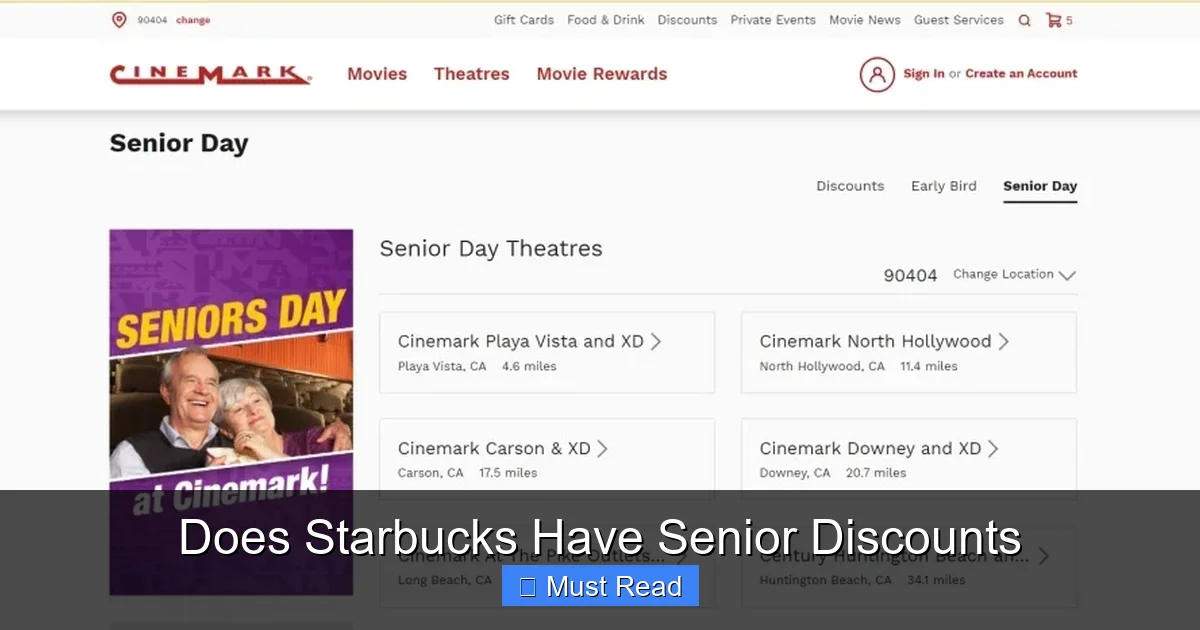
Task: Open the Theatres main menu
Action: pyautogui.click(x=472, y=74)
